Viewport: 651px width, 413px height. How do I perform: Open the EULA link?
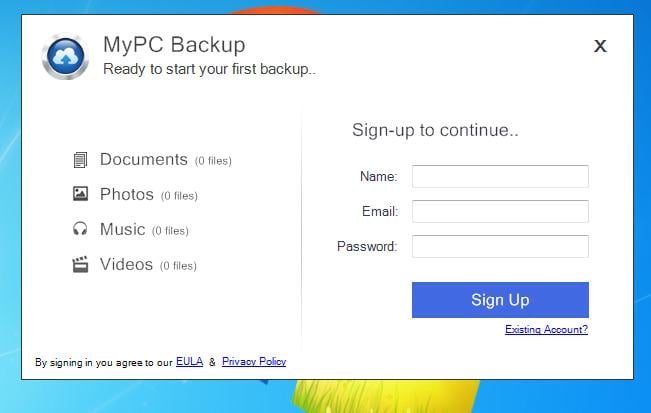(x=189, y=361)
